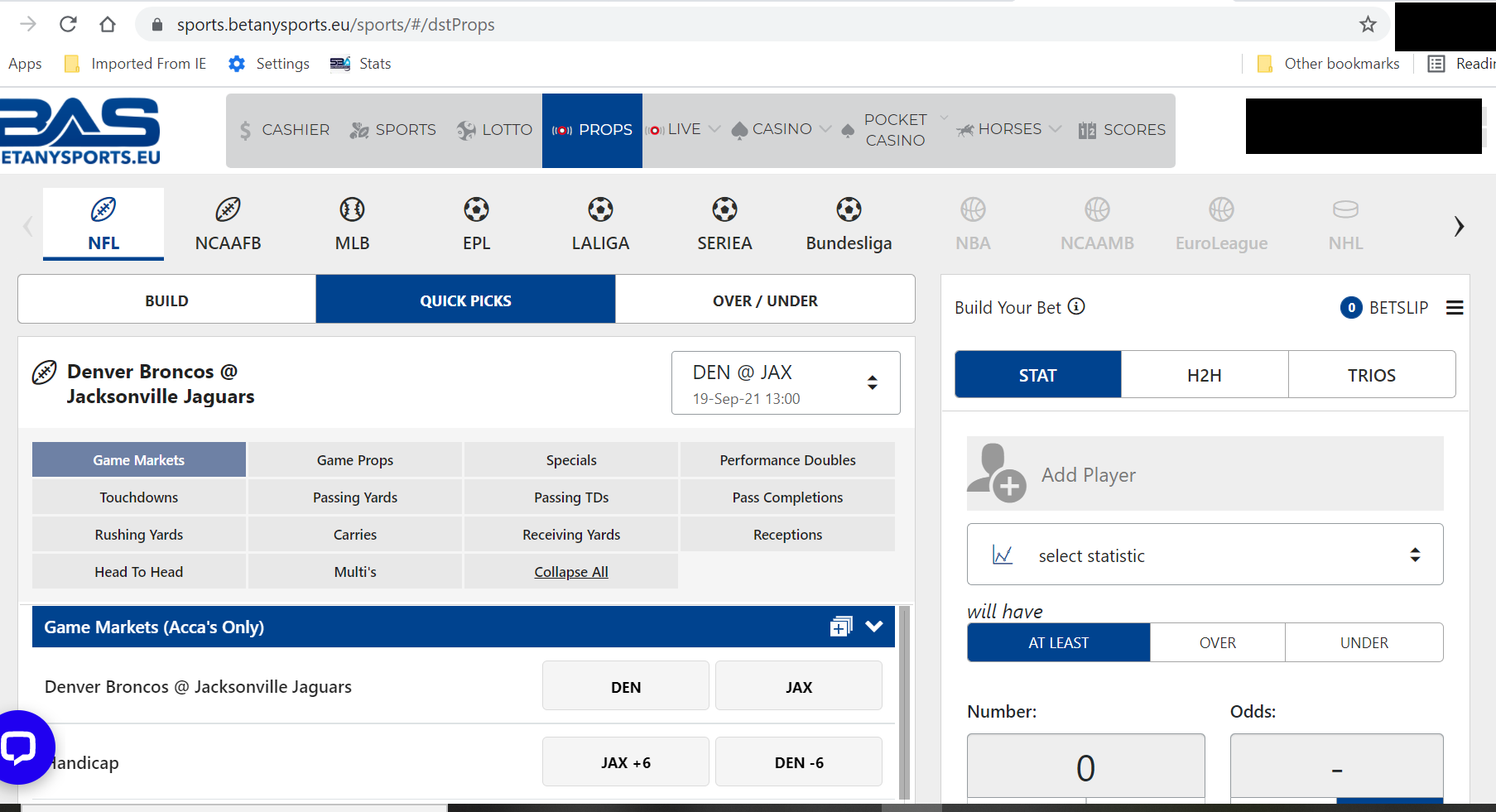This screenshot has width=1496, height=812.
Task: Switch to the BUILD tab
Action: (166, 300)
